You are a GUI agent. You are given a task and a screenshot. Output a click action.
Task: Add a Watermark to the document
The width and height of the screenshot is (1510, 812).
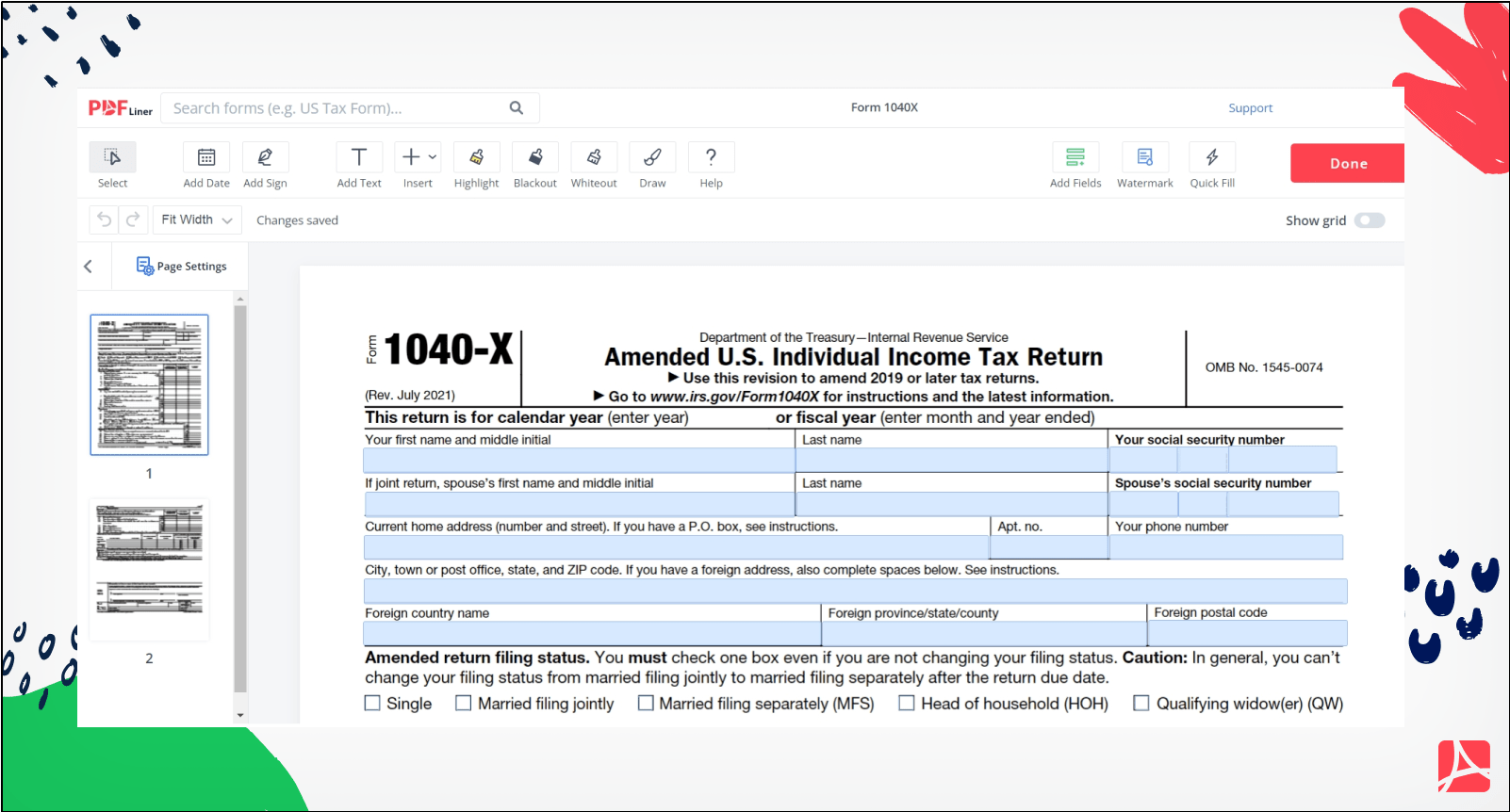pyautogui.click(x=1145, y=157)
